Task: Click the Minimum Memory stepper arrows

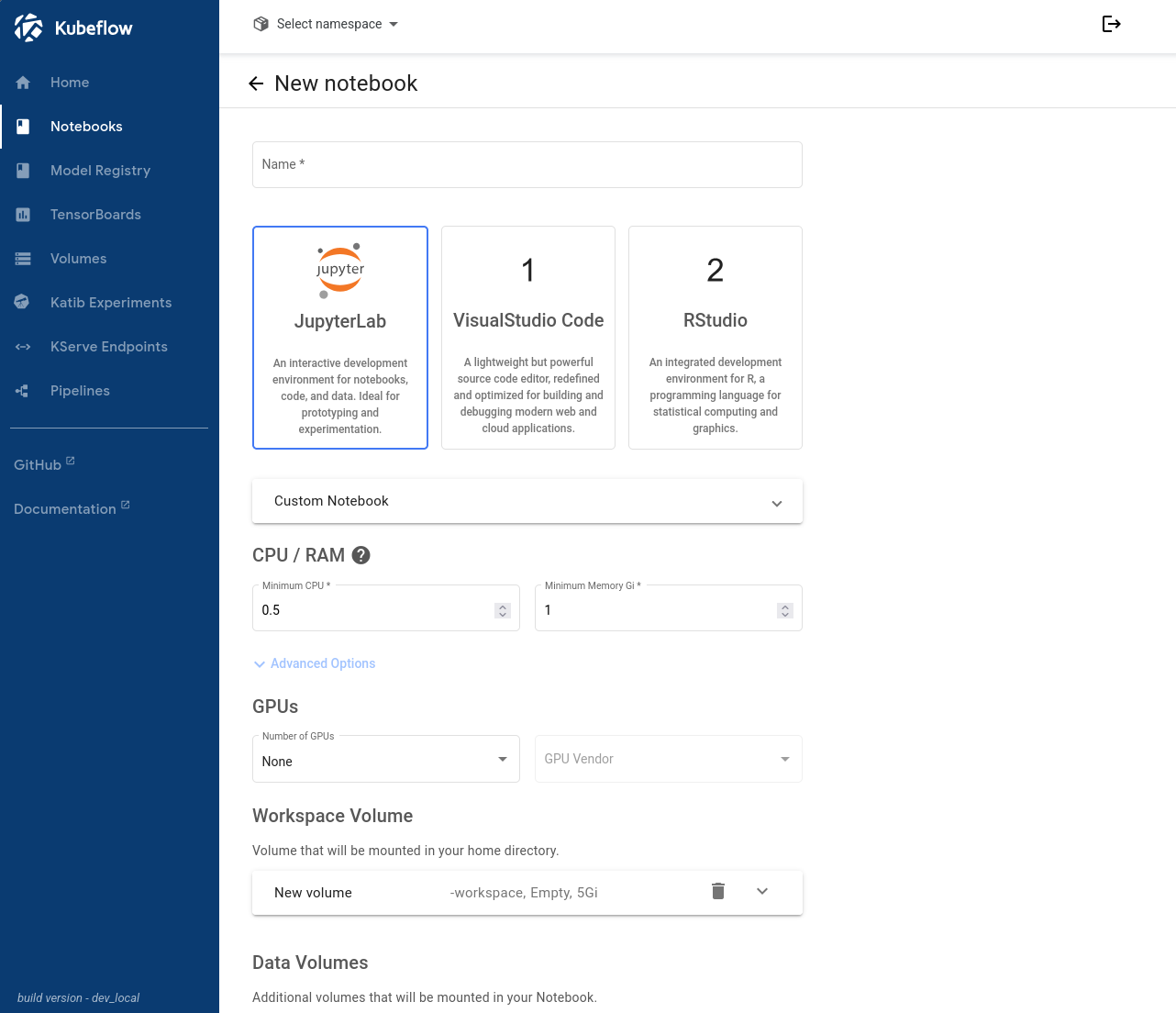Action: (x=785, y=610)
